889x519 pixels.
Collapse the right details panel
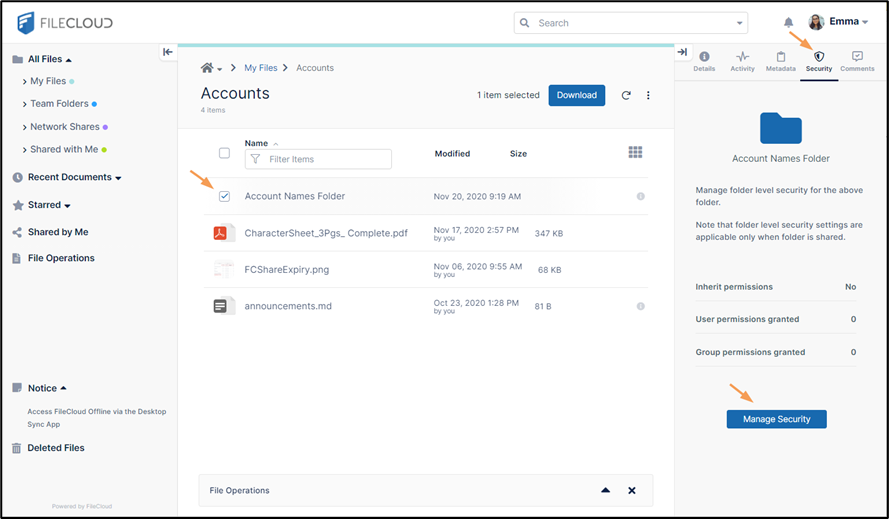682,52
